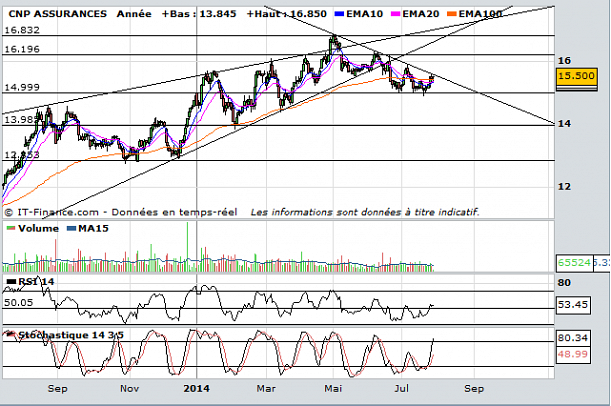This screenshot has height=406, width=611.
Task: Click the Mar time axis label
Action: click(266, 389)
